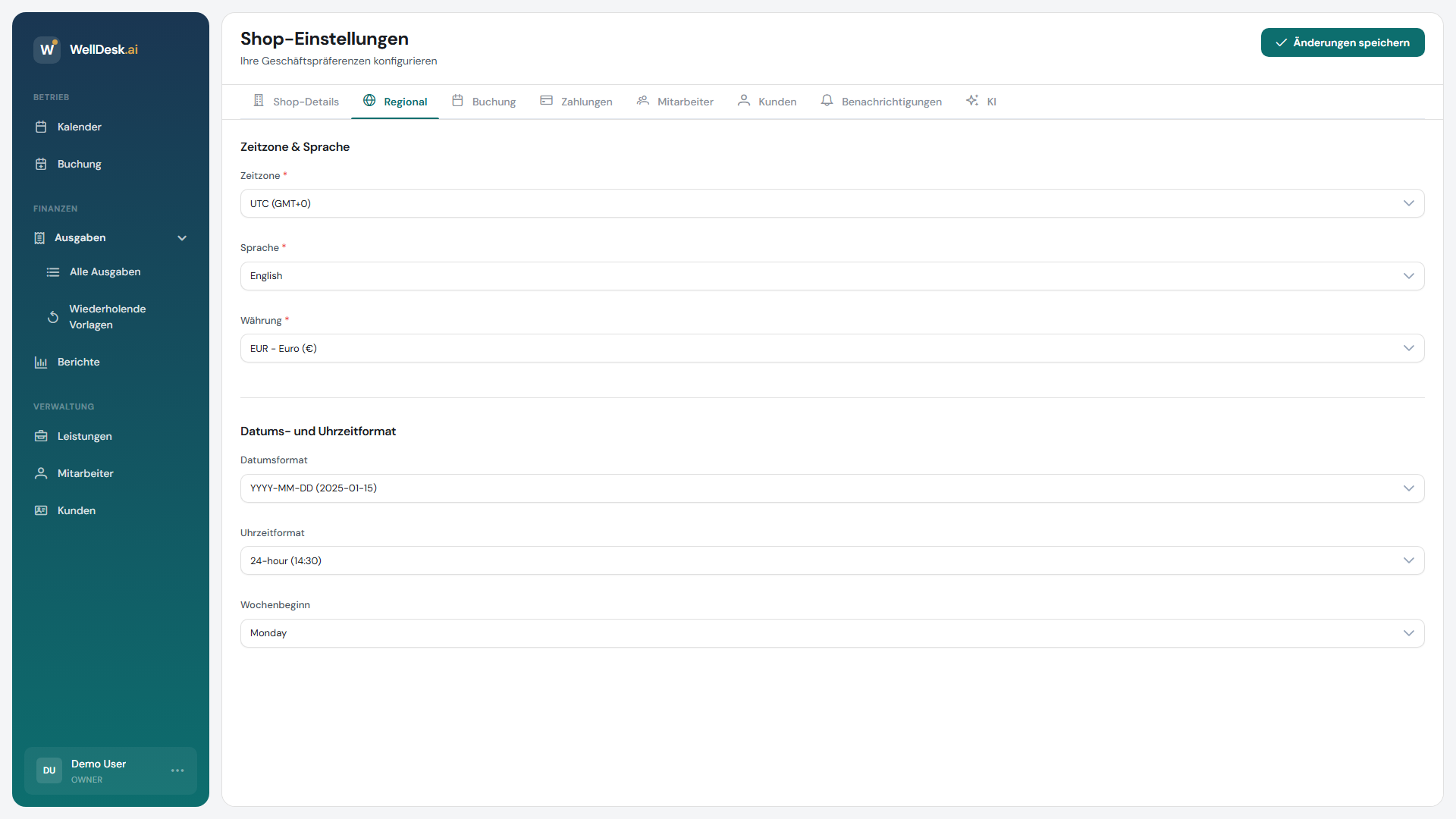Screen dimensions: 1456x819
Task: Click the WellDesk.ai logo
Action: tap(86, 49)
